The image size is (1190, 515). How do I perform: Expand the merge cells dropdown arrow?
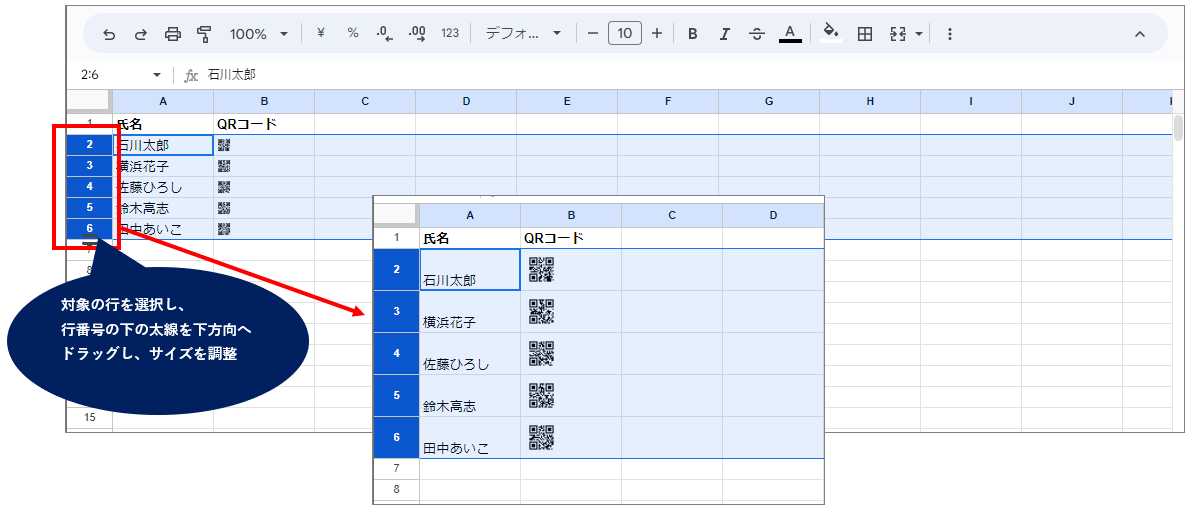919,34
